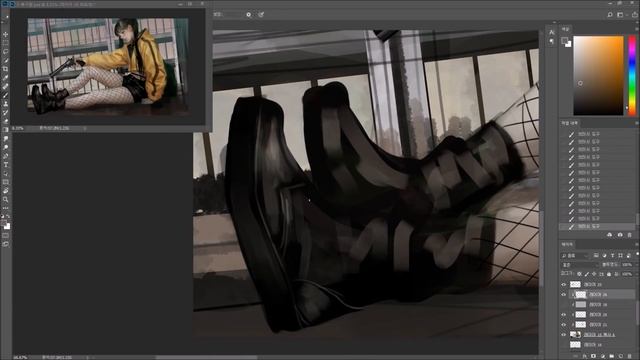The height and width of the screenshot is (360, 640).
Task: Click the search icon at top right
Action: (610, 15)
